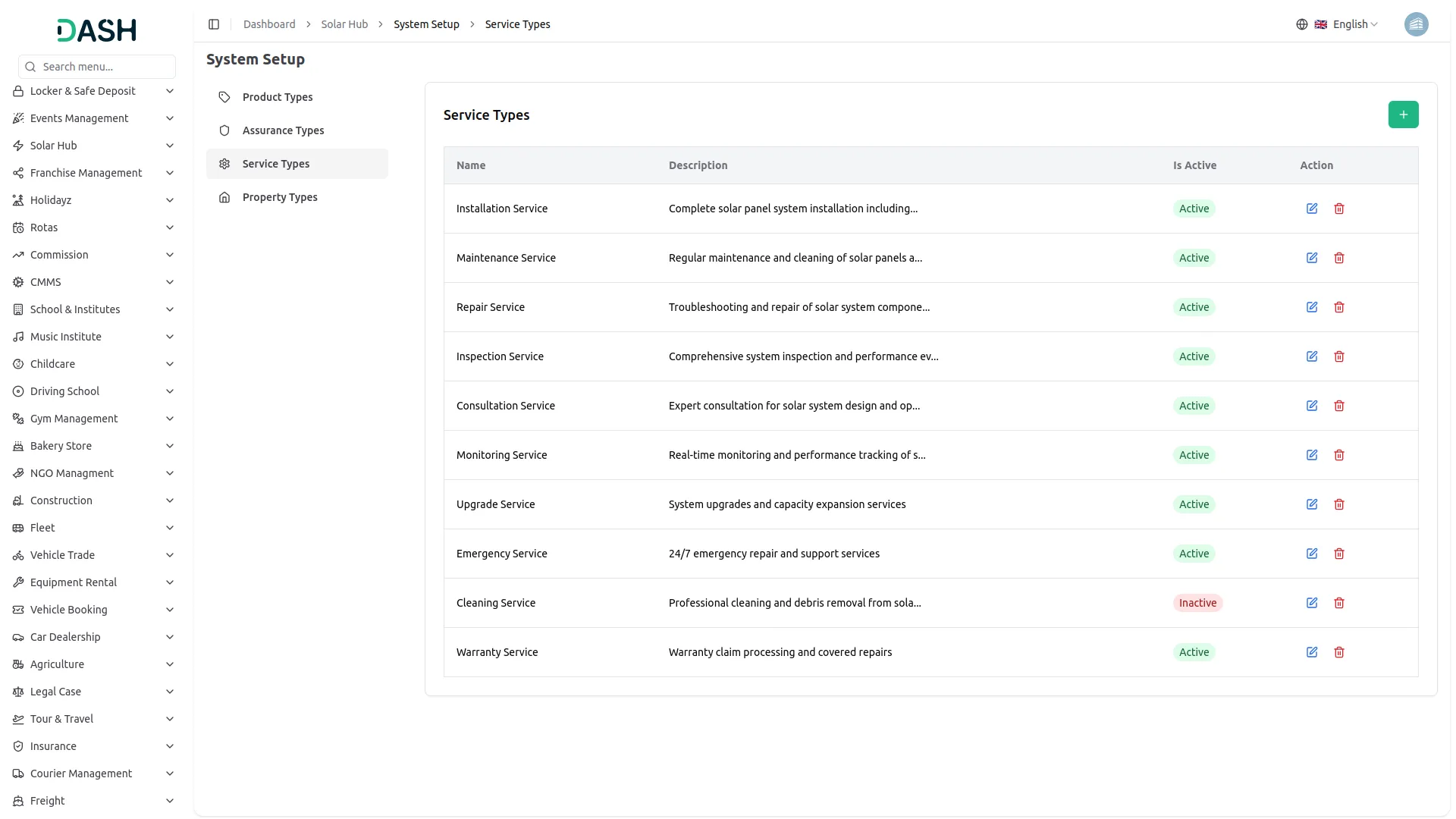
Task: Open the user avatar menu
Action: click(x=1416, y=24)
